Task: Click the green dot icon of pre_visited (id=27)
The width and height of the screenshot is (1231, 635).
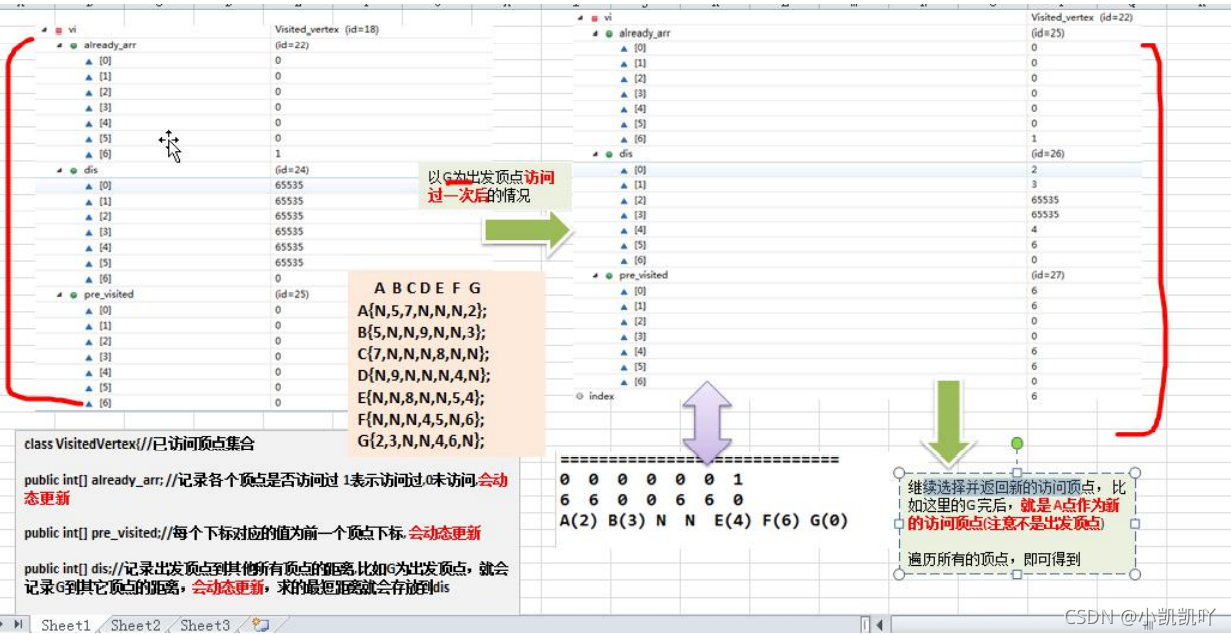Action: (x=609, y=275)
